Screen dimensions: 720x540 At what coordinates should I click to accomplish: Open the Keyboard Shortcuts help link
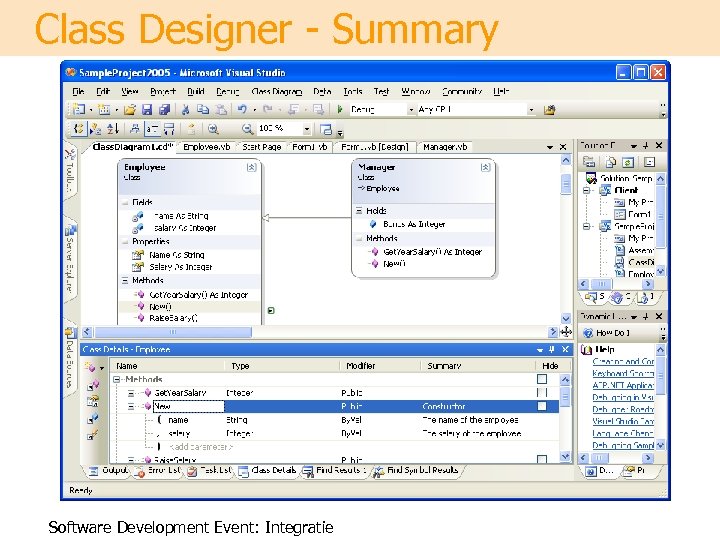[623, 373]
